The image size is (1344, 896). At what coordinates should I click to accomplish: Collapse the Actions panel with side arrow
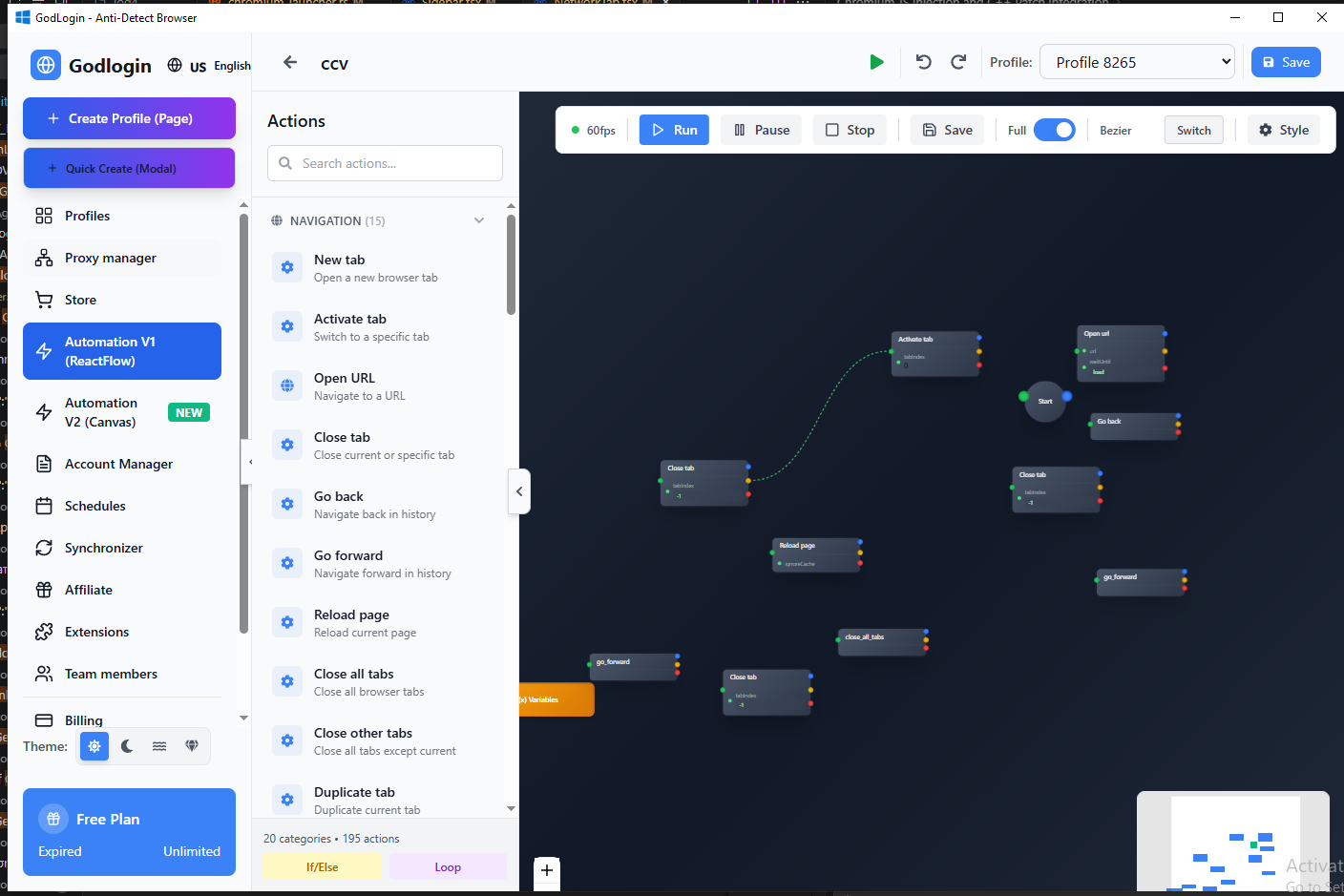click(x=519, y=491)
